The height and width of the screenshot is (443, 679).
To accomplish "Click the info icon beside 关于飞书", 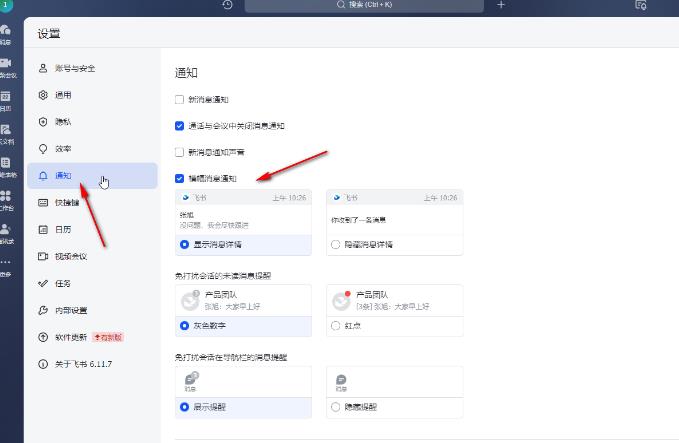I will [x=43, y=364].
